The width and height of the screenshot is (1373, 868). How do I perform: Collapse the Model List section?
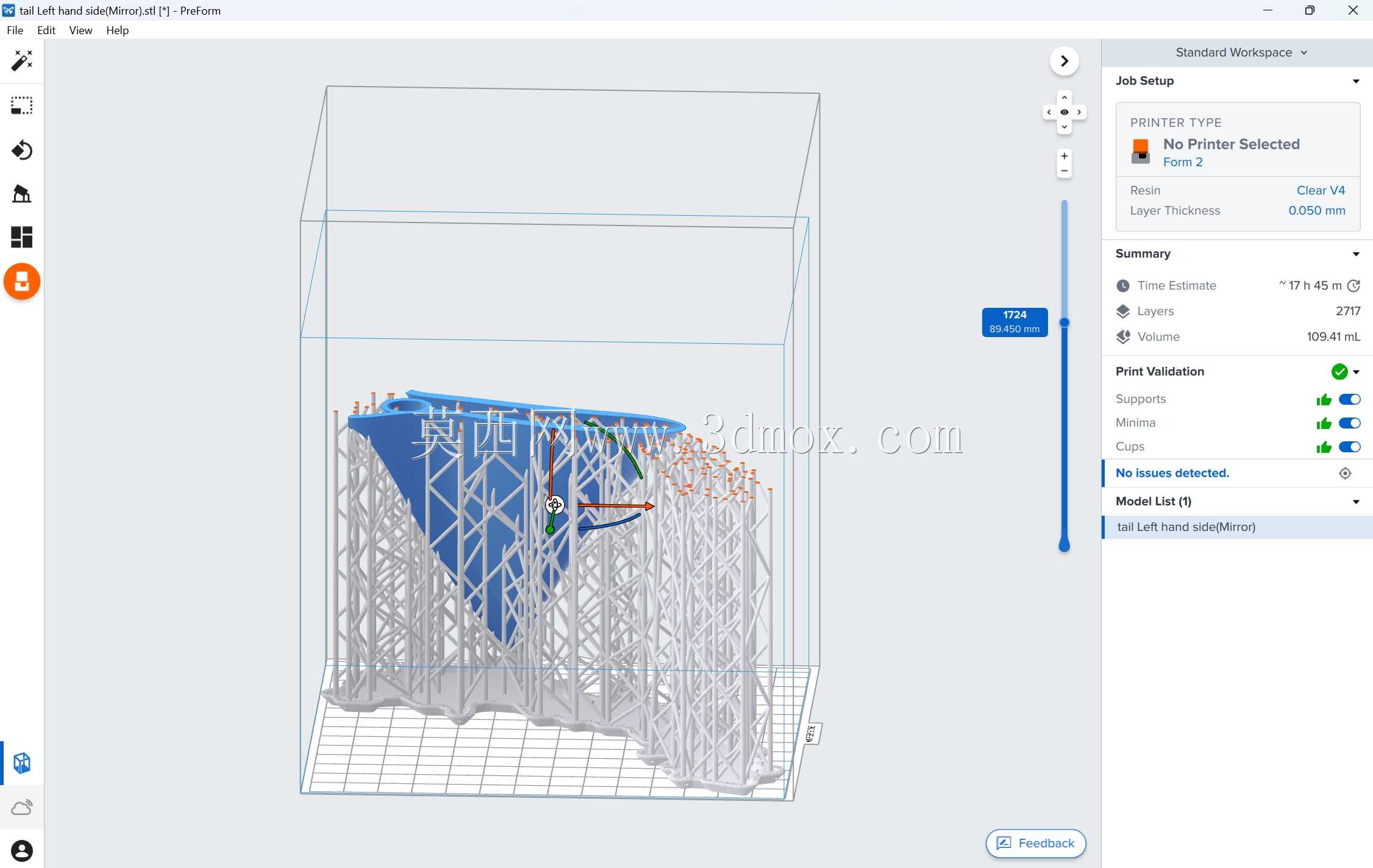pyautogui.click(x=1356, y=502)
